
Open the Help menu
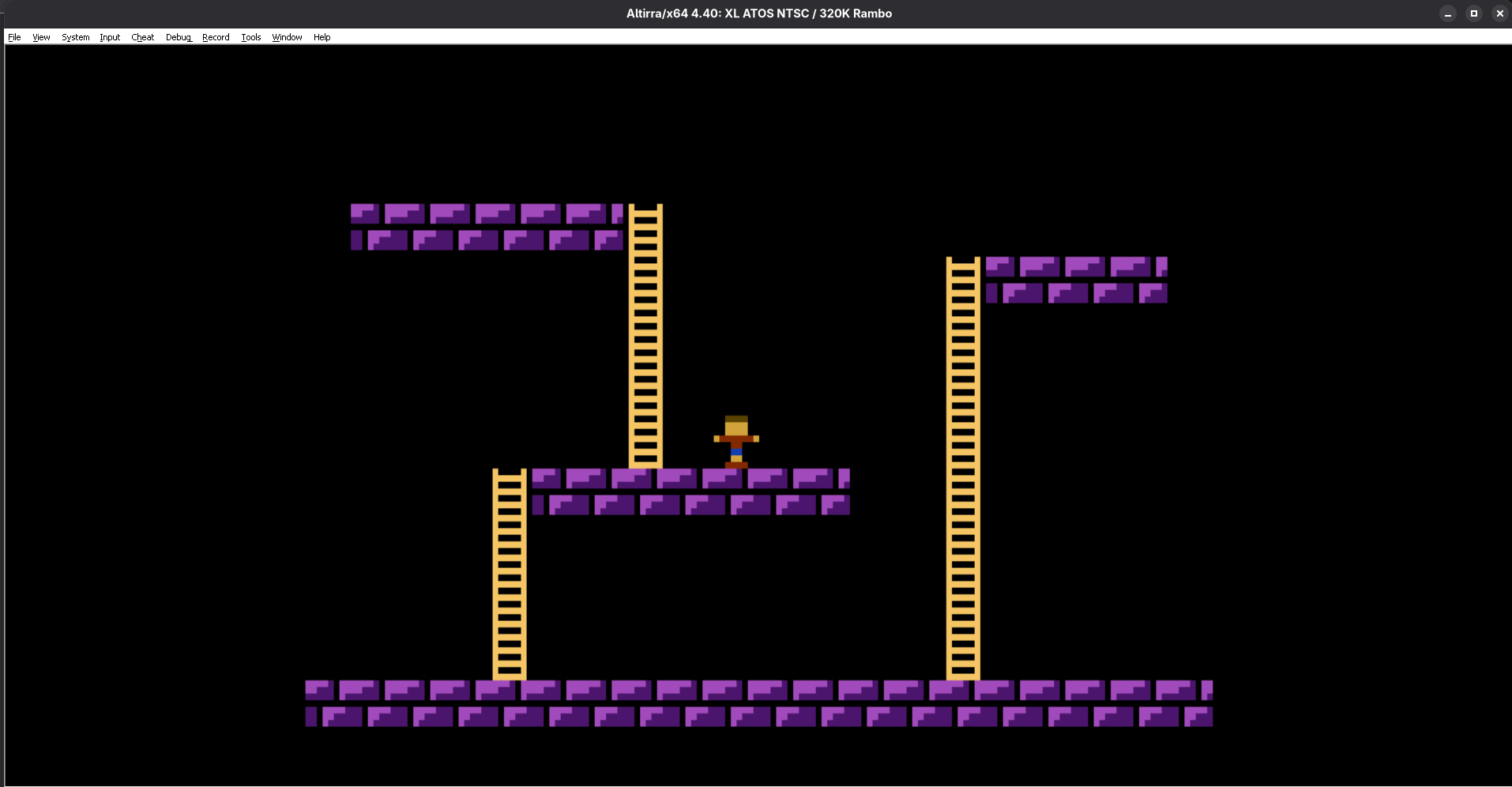tap(322, 37)
